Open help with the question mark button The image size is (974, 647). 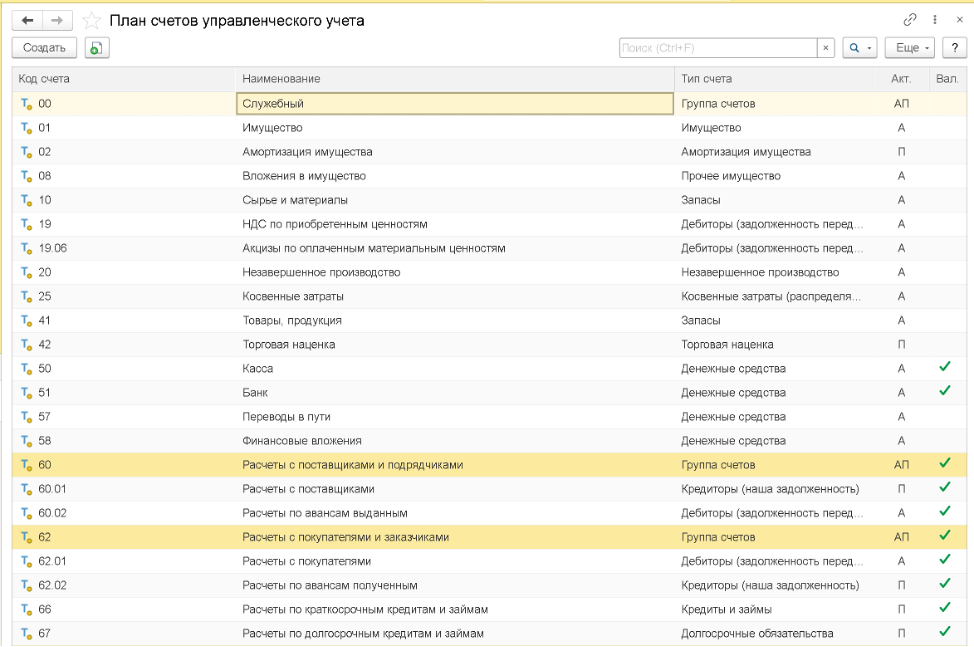[x=956, y=48]
